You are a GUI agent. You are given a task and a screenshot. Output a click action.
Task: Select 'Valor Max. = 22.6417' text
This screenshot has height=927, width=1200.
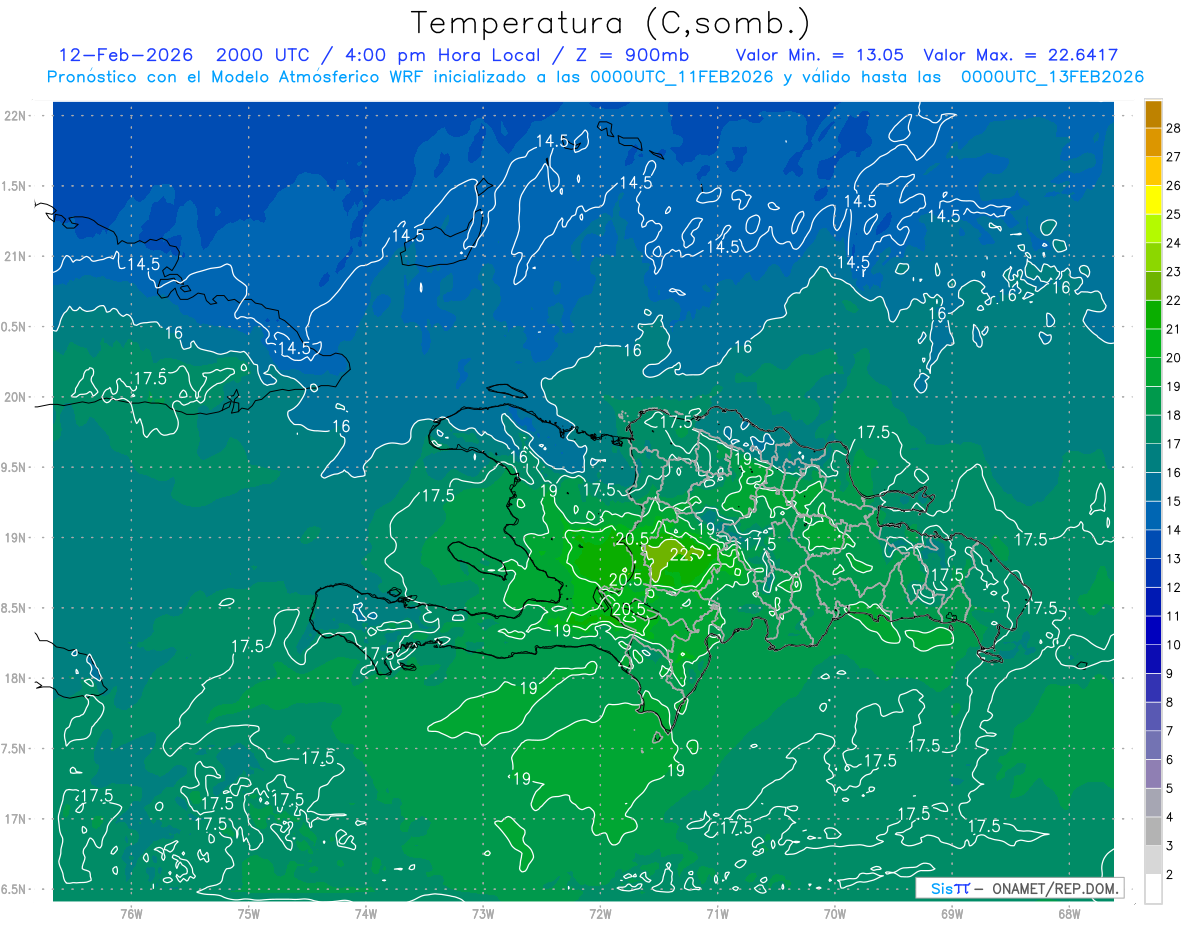pos(1021,55)
